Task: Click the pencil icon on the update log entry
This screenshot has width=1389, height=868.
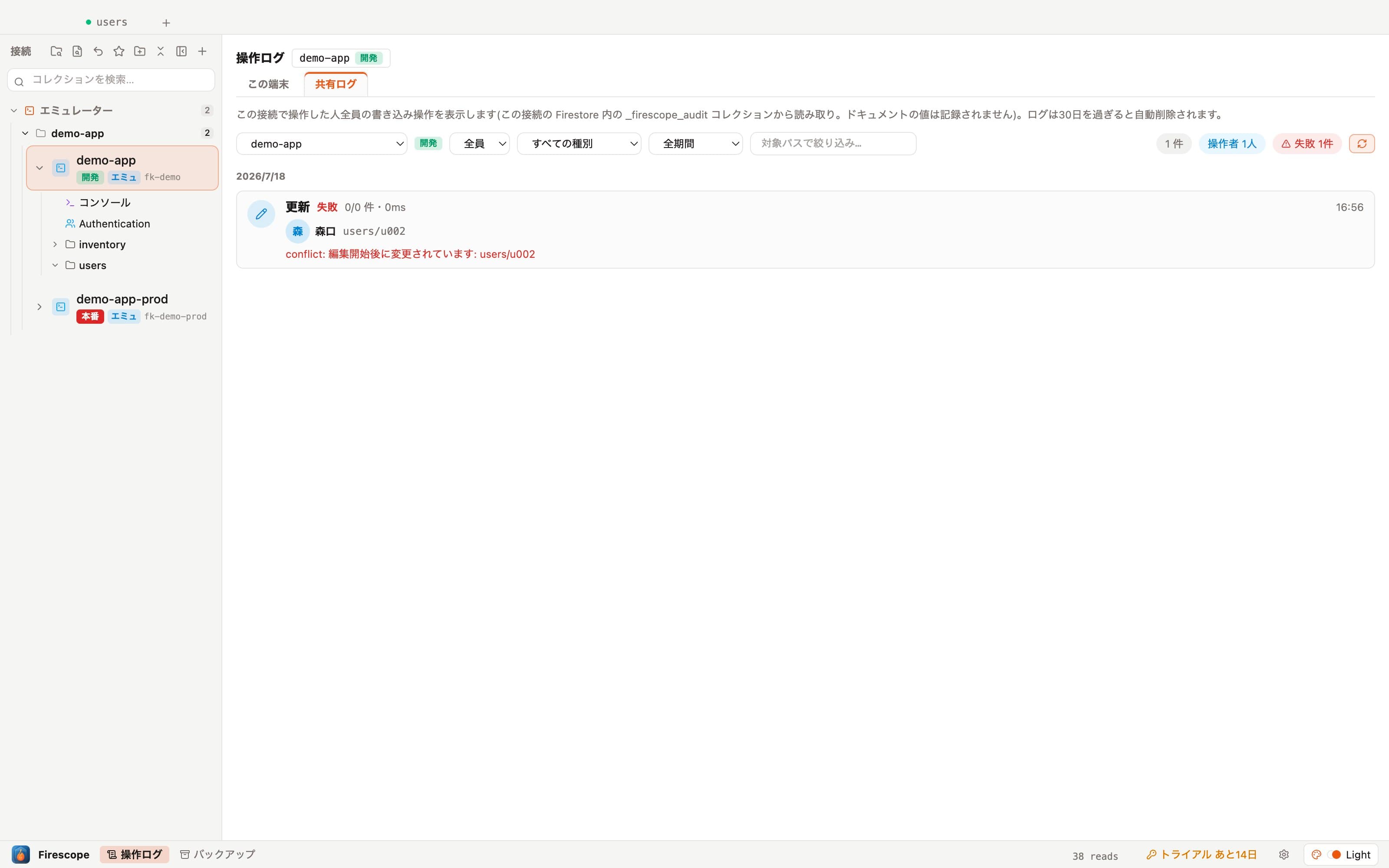Action: 261,214
